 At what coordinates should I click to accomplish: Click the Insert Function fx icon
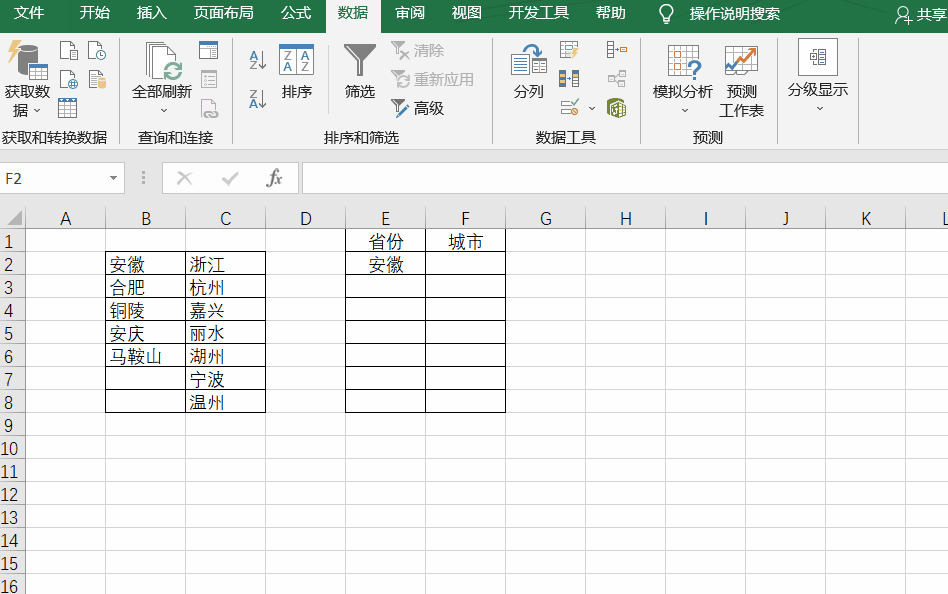[x=274, y=178]
